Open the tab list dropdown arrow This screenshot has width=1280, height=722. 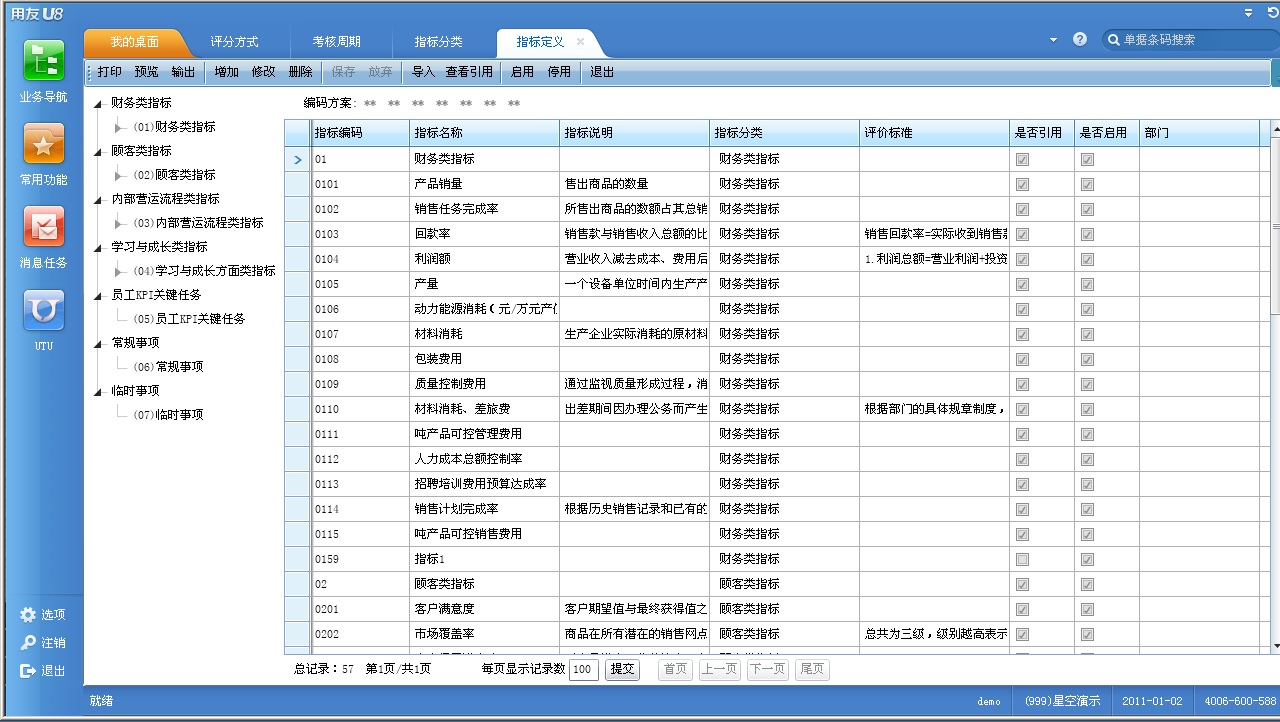click(1053, 40)
